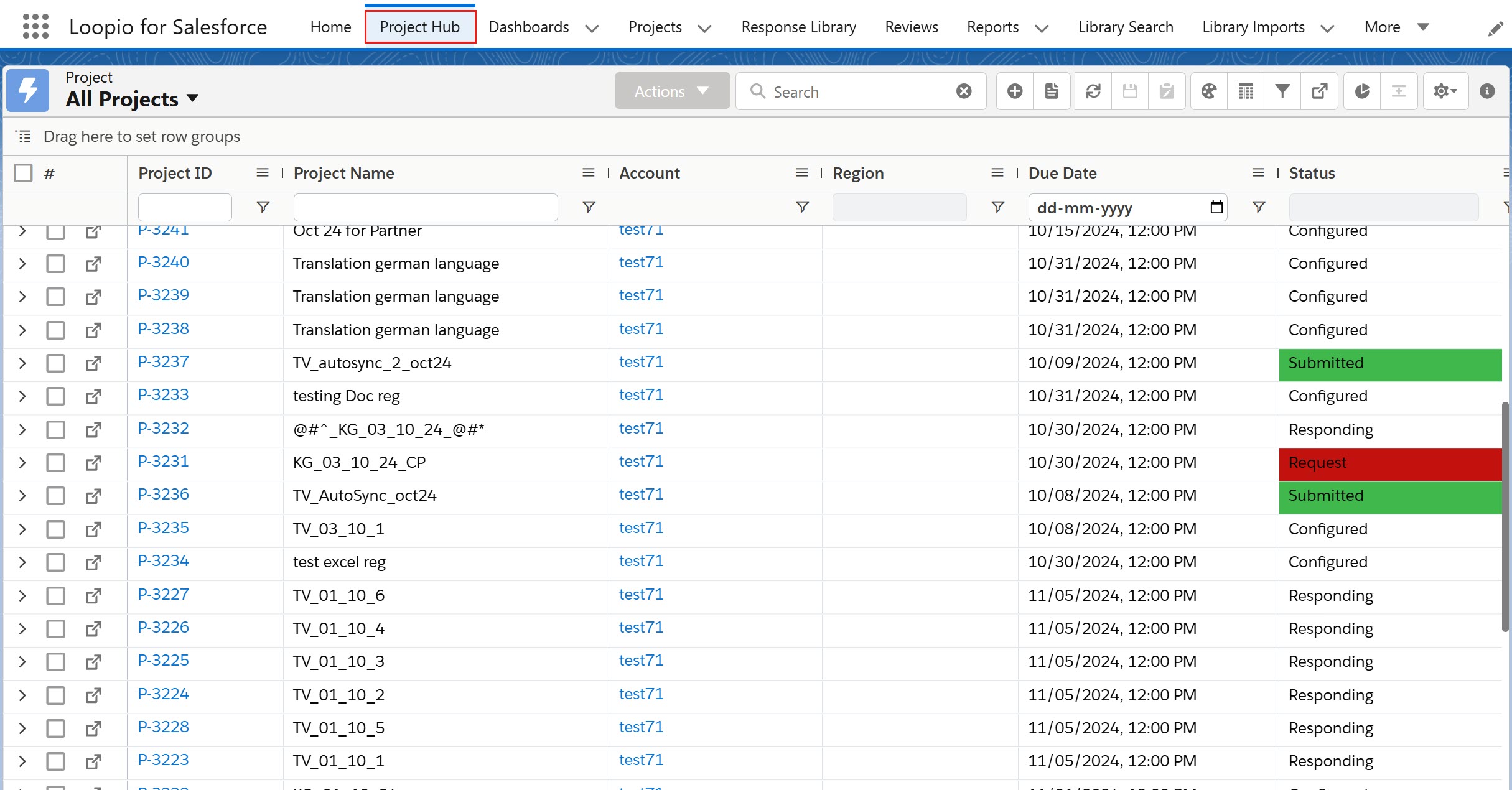Viewport: 1512px width, 790px height.
Task: Click the Due Date column menu icon
Action: [x=1258, y=172]
